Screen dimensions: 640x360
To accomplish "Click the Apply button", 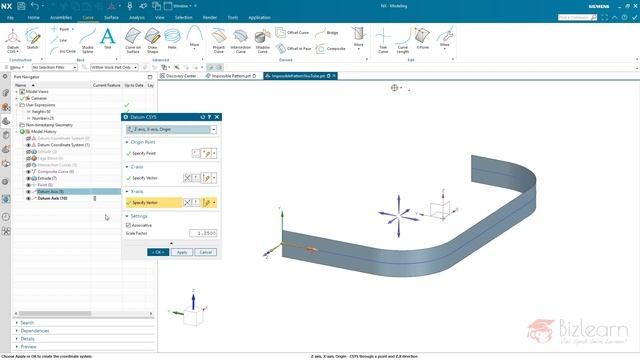I will (182, 252).
